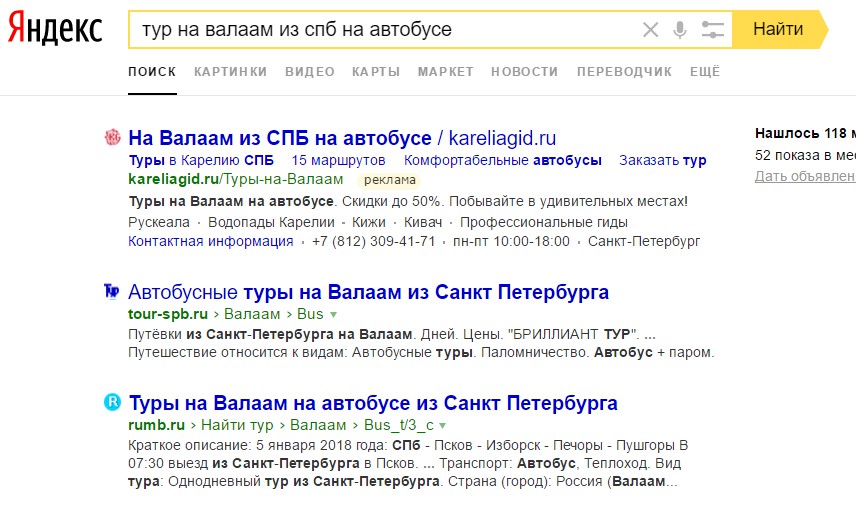Screen dimensions: 856x509
Task: Expand dropdown arrow next to tour-spb.ru Bus
Action: pyautogui.click(x=334, y=315)
